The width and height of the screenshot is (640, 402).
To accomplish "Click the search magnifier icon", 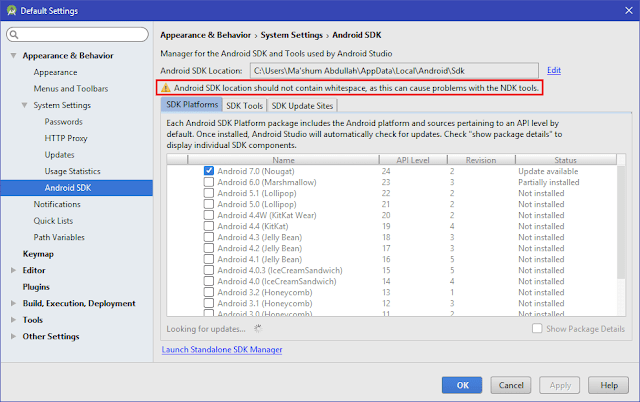I will pos(14,35).
